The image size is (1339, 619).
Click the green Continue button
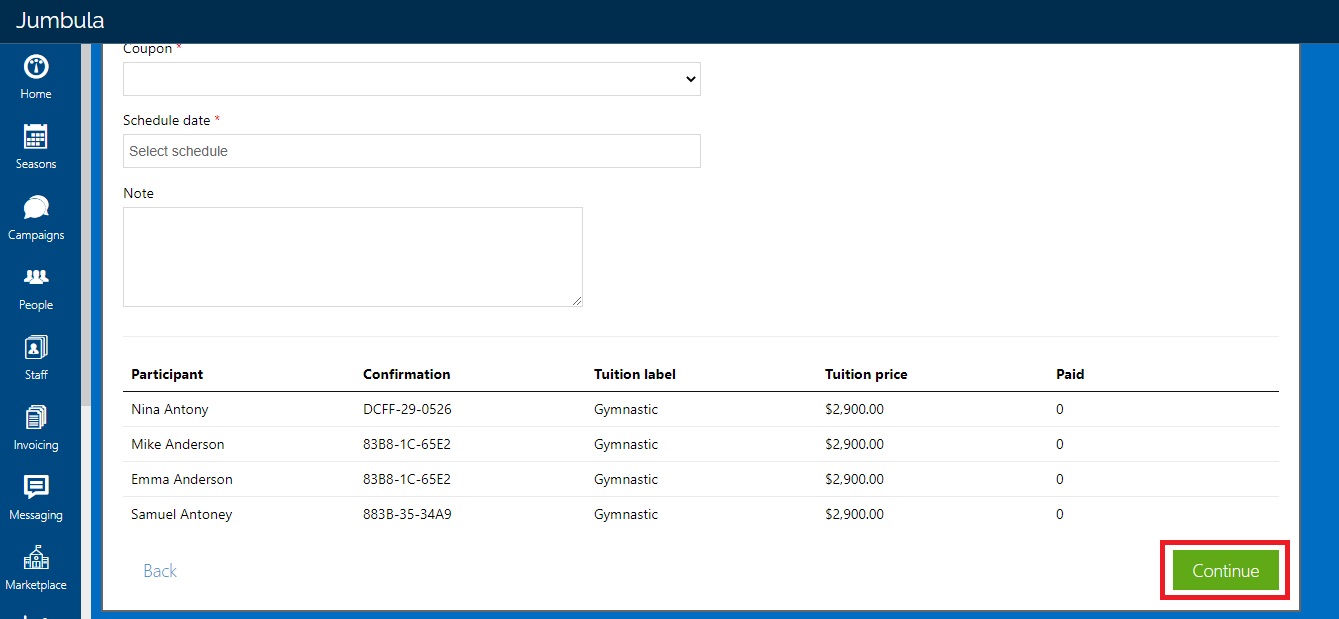(1226, 570)
